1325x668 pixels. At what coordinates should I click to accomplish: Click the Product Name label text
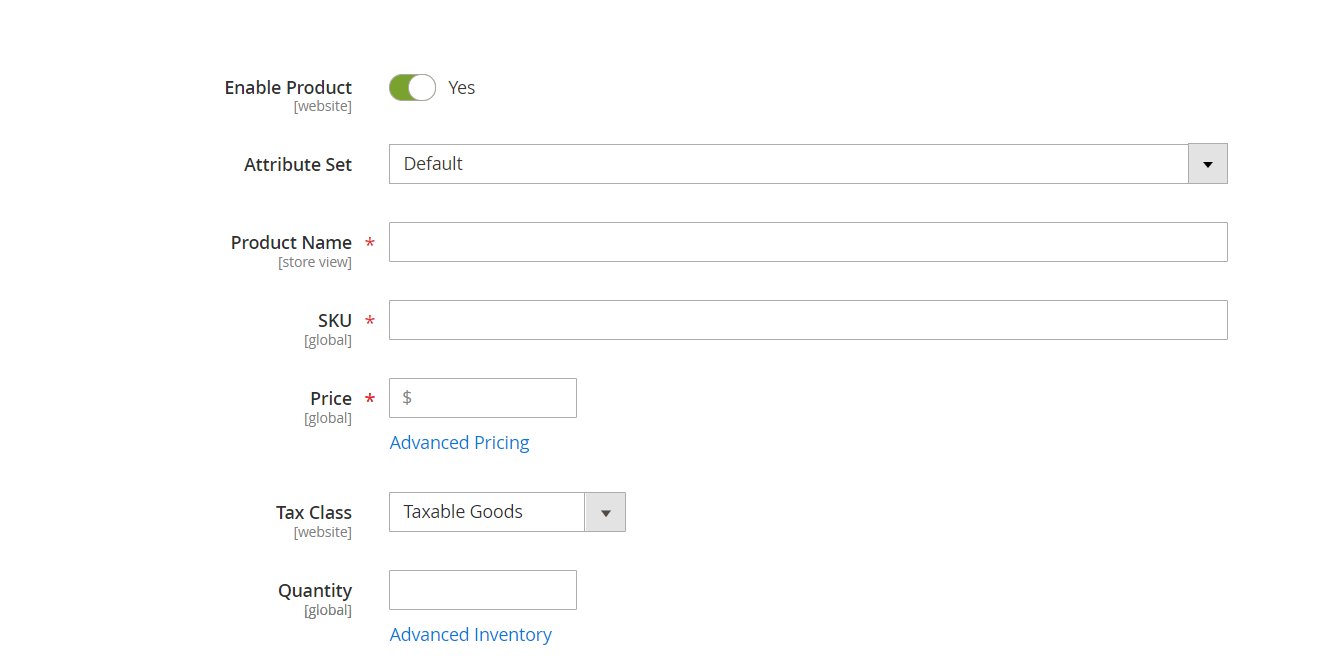click(x=291, y=243)
